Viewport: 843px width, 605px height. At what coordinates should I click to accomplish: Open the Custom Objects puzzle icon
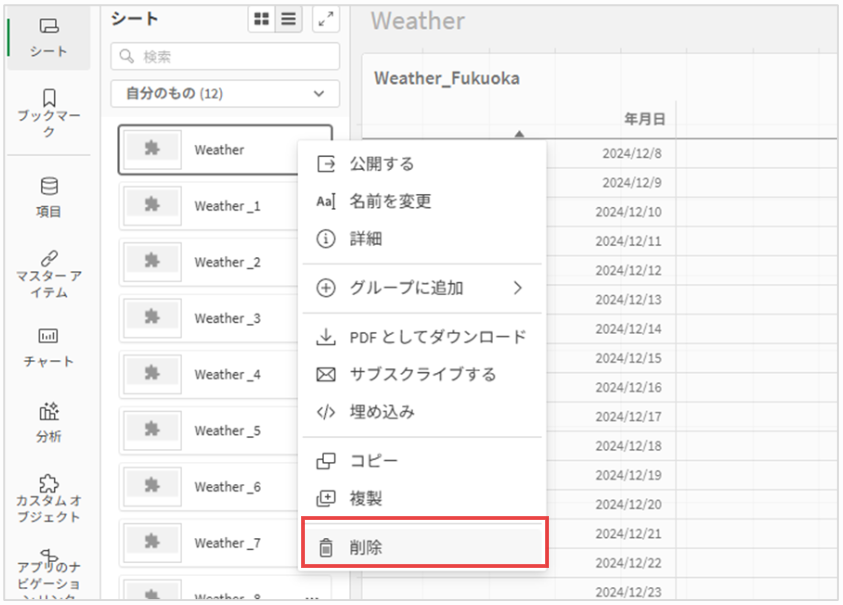(48, 485)
